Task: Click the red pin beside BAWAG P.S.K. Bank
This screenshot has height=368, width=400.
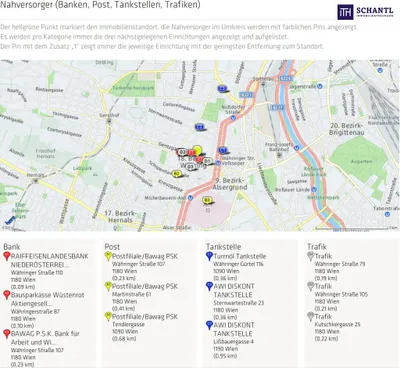Action: point(7,334)
